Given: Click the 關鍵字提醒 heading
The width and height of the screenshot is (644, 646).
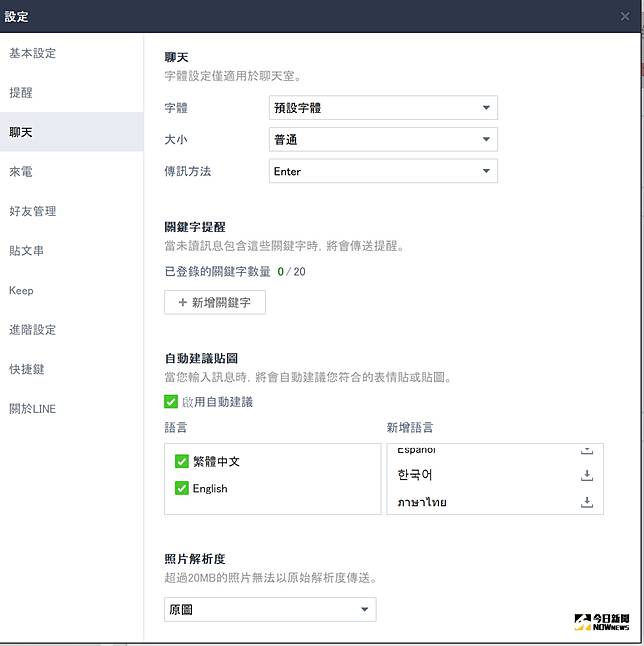Looking at the screenshot, I should 195,227.
